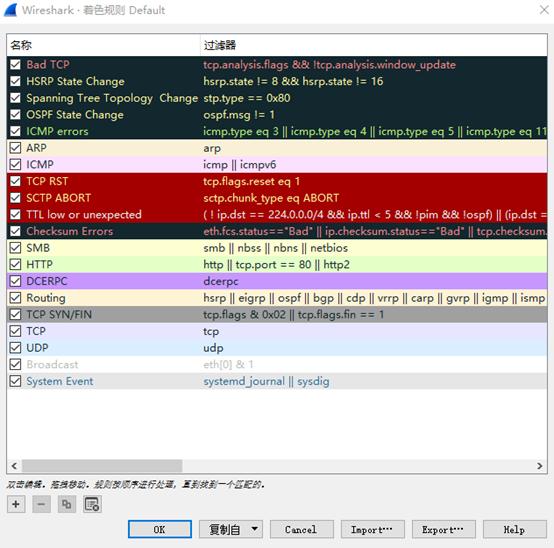Toggle the HSRP State Change checkbox
The image size is (554, 548).
tap(15, 81)
